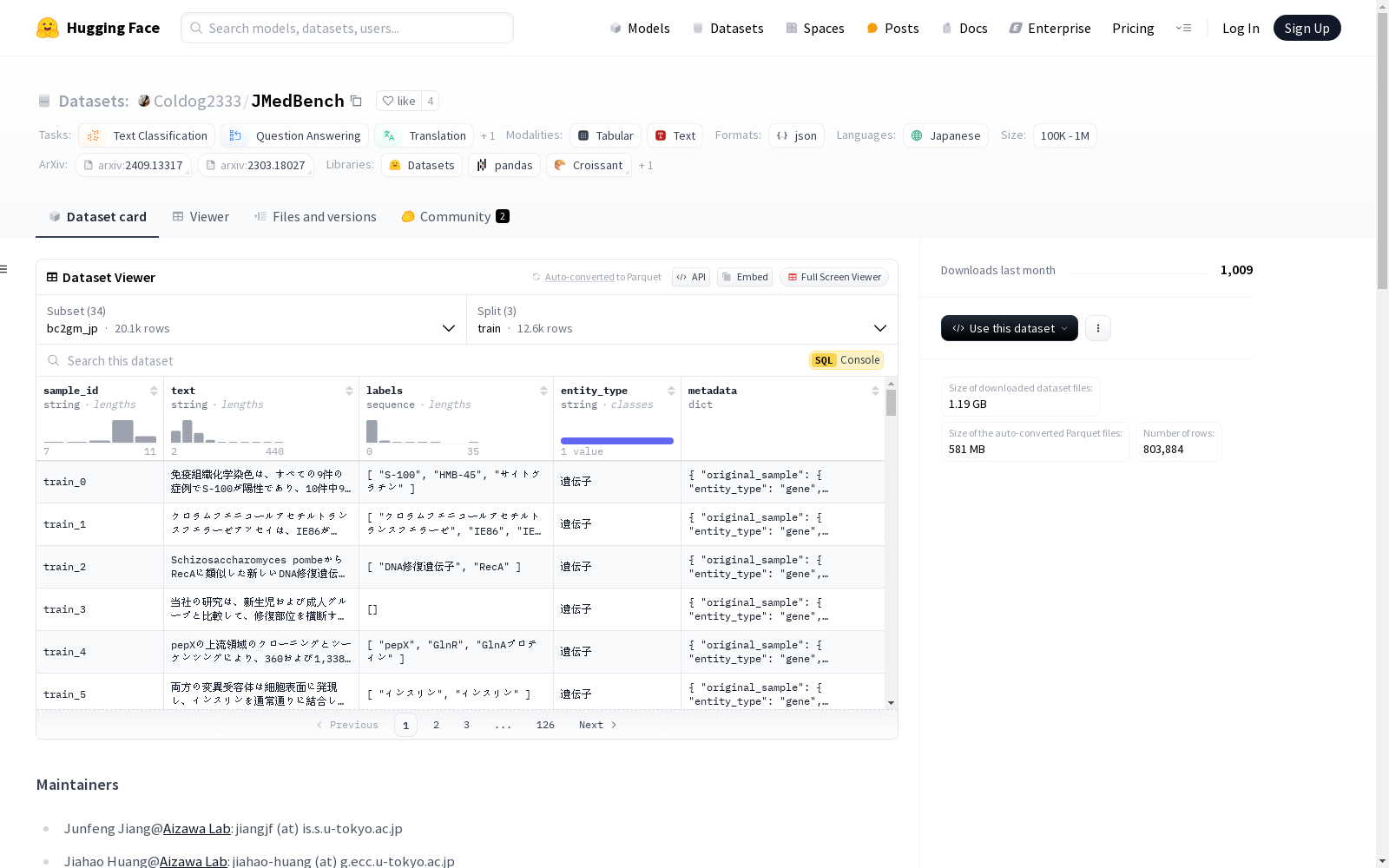Viewport: 1389px width, 868px height.
Task: Click the Sign Up button
Action: pyautogui.click(x=1307, y=28)
